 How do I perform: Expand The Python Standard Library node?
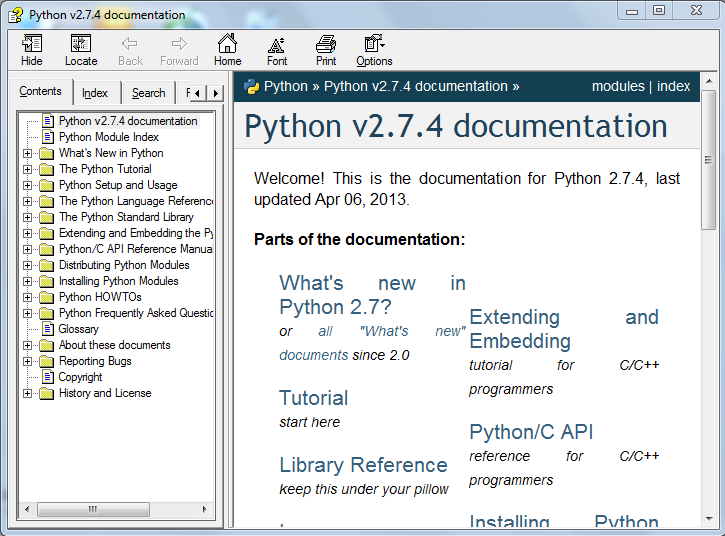pos(28,217)
